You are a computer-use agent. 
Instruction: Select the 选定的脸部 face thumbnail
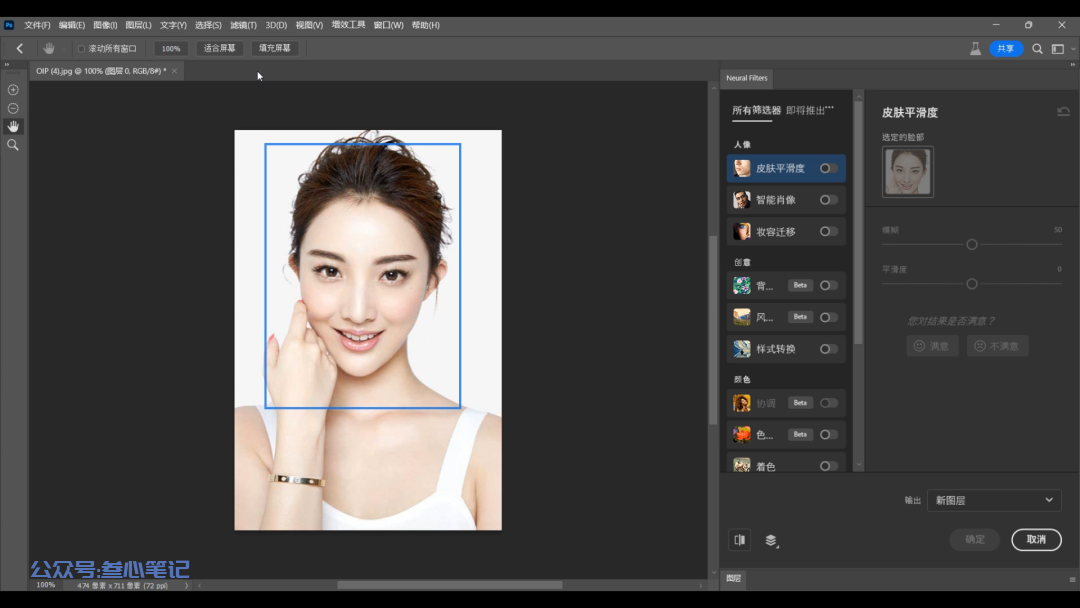(908, 172)
